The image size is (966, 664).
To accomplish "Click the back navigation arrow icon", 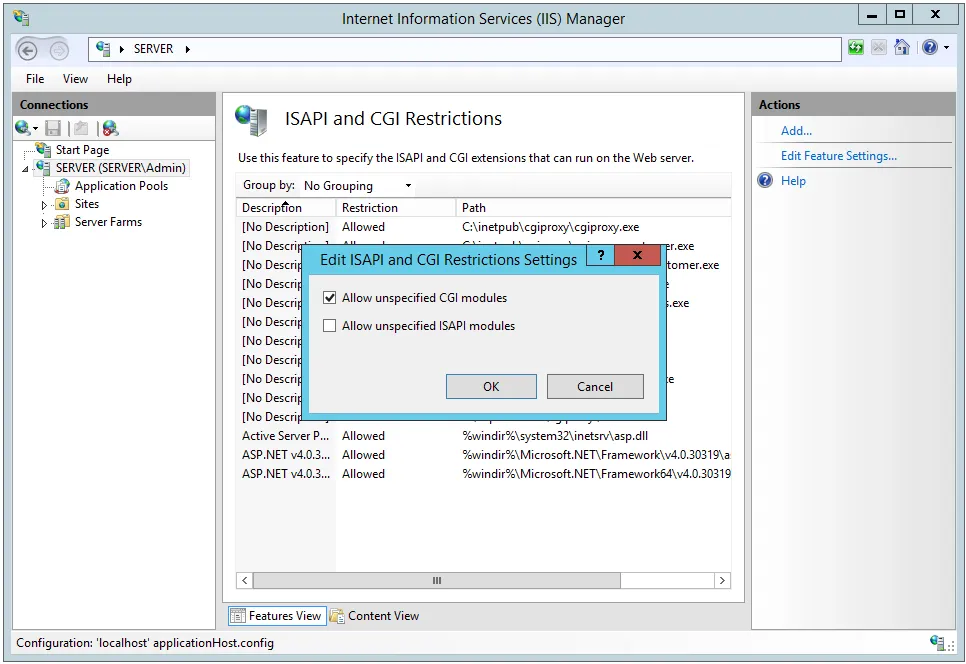I will [29, 49].
